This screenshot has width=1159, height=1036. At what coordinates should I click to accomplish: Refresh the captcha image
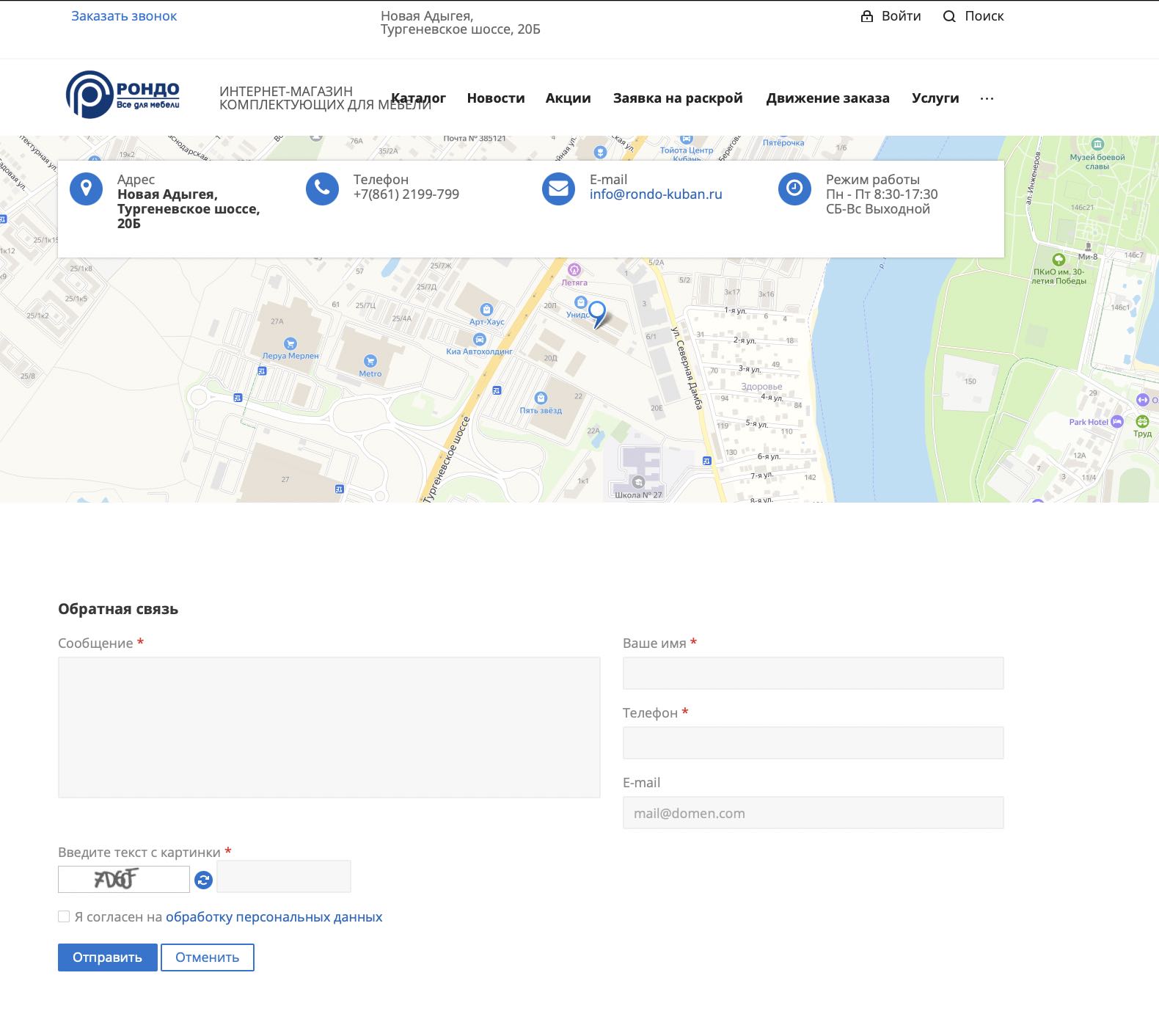coord(203,880)
